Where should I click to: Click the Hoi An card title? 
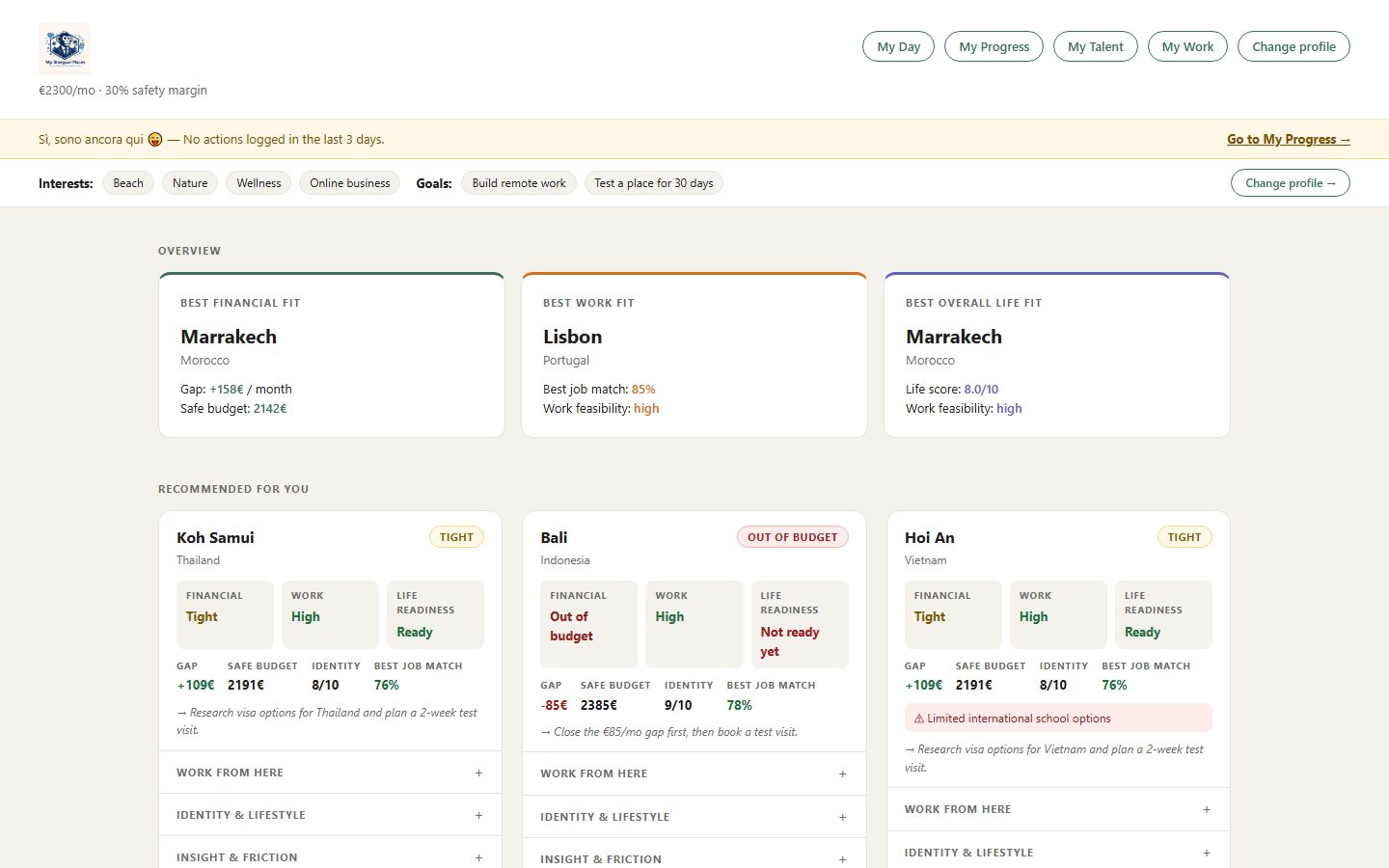coord(930,538)
